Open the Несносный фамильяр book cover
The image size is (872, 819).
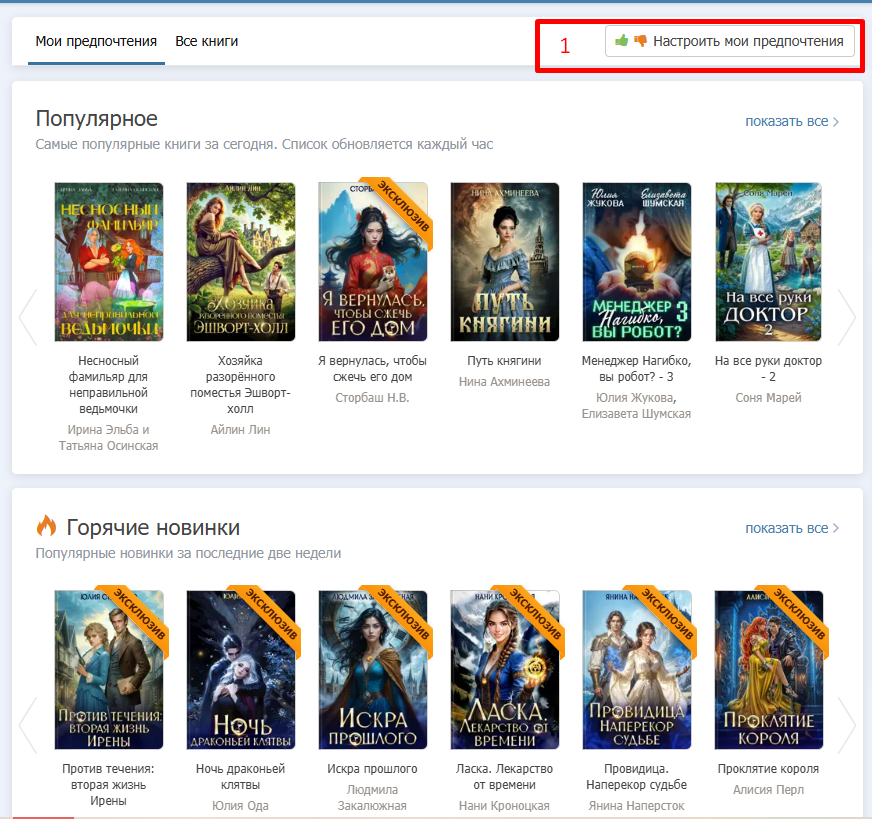(x=109, y=262)
